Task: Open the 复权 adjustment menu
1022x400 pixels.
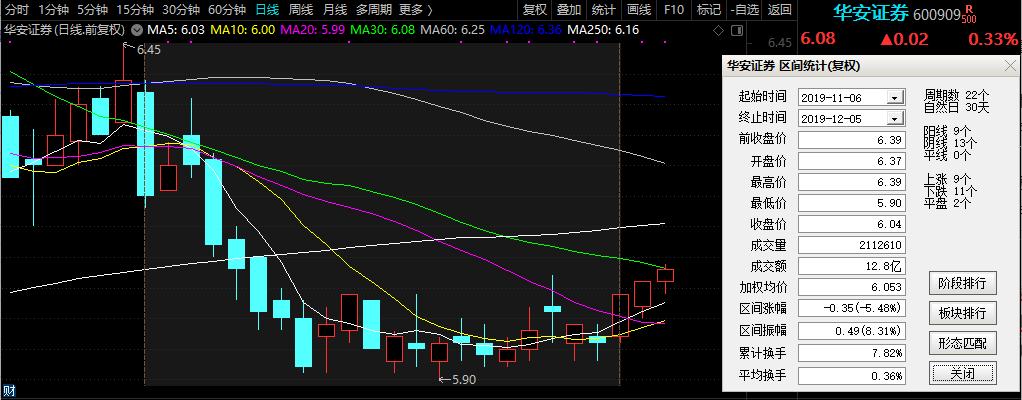Action: [534, 10]
